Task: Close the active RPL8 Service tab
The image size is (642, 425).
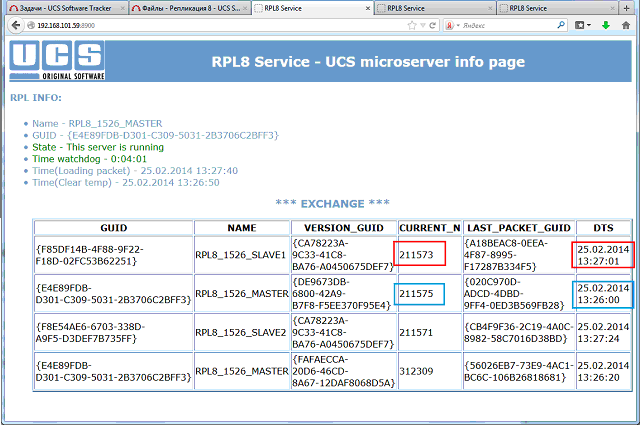Action: 368,8
